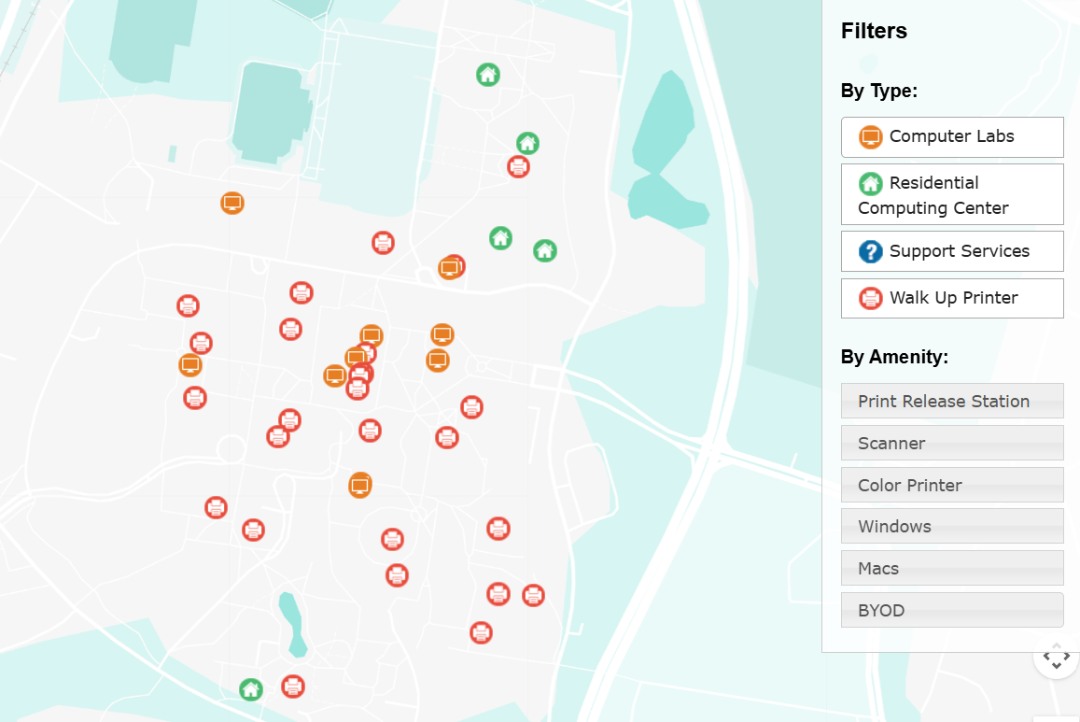
Task: Click the blue Support Services question-mark icon
Action: [x=870, y=252]
